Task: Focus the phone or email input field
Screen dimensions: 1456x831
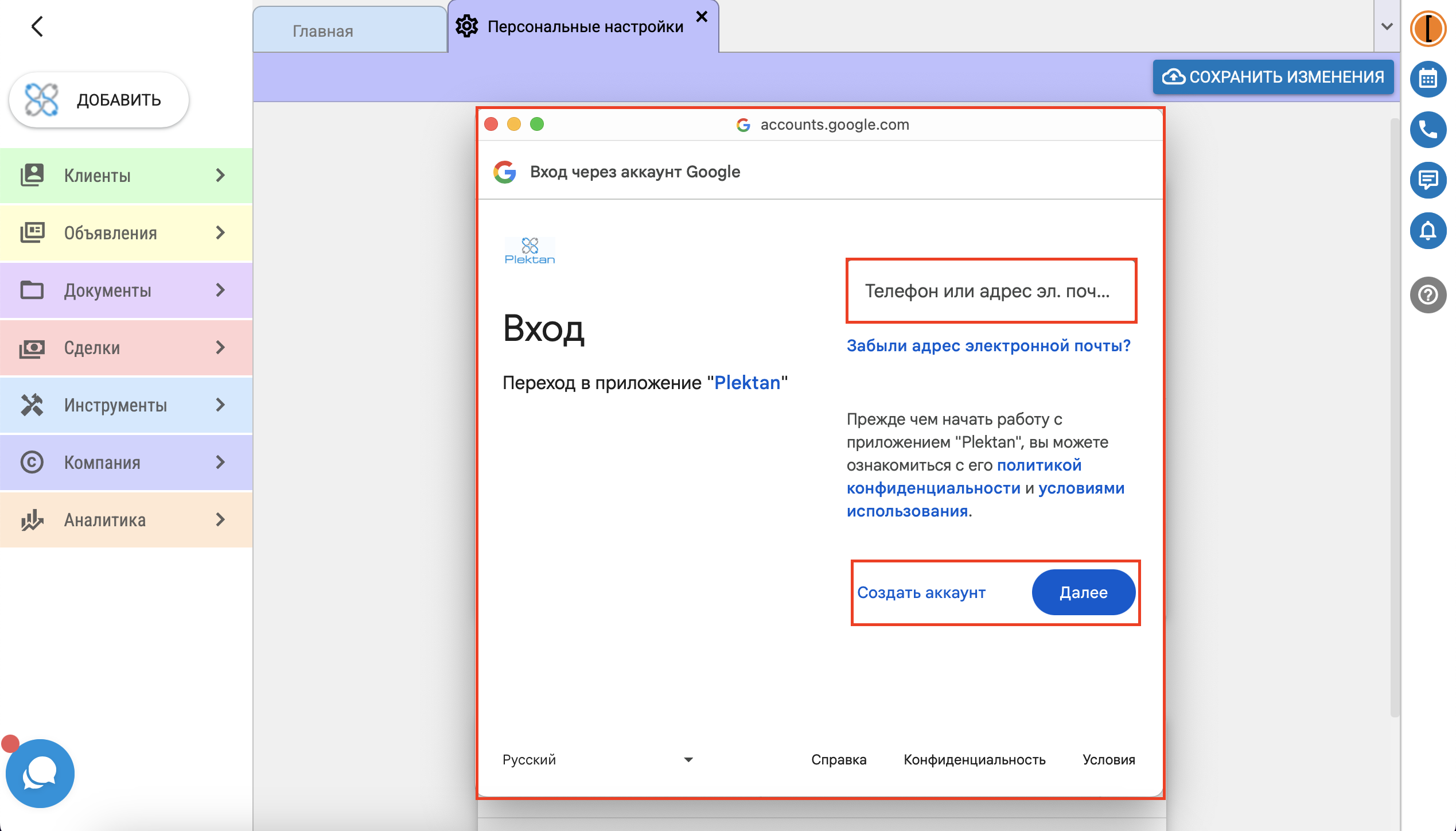Action: click(991, 291)
